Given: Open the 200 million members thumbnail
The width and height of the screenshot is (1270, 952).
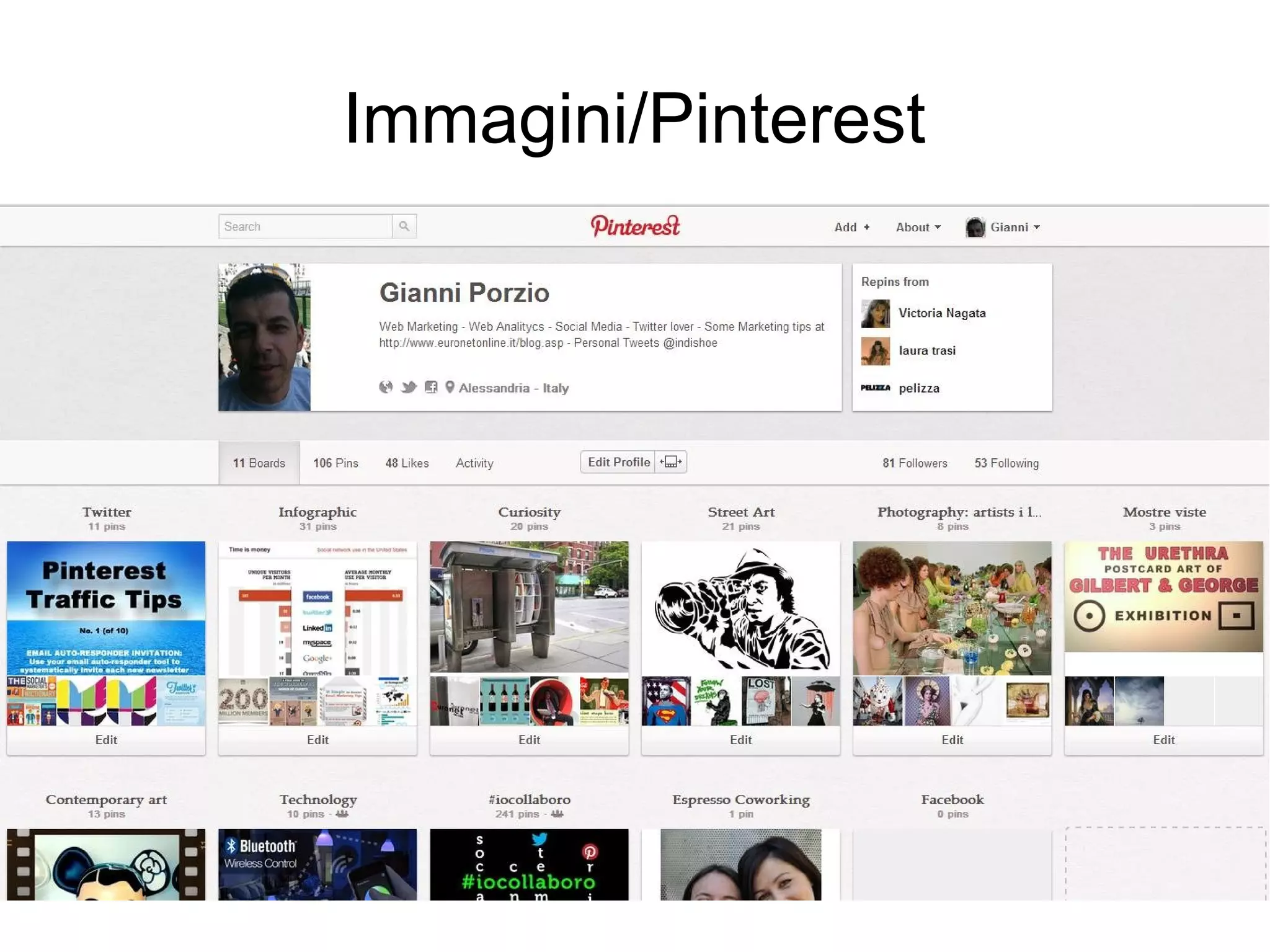Looking at the screenshot, I should tap(243, 701).
